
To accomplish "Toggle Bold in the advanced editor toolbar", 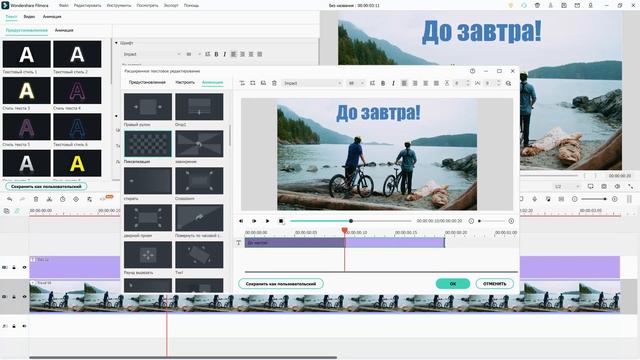I will coord(383,83).
